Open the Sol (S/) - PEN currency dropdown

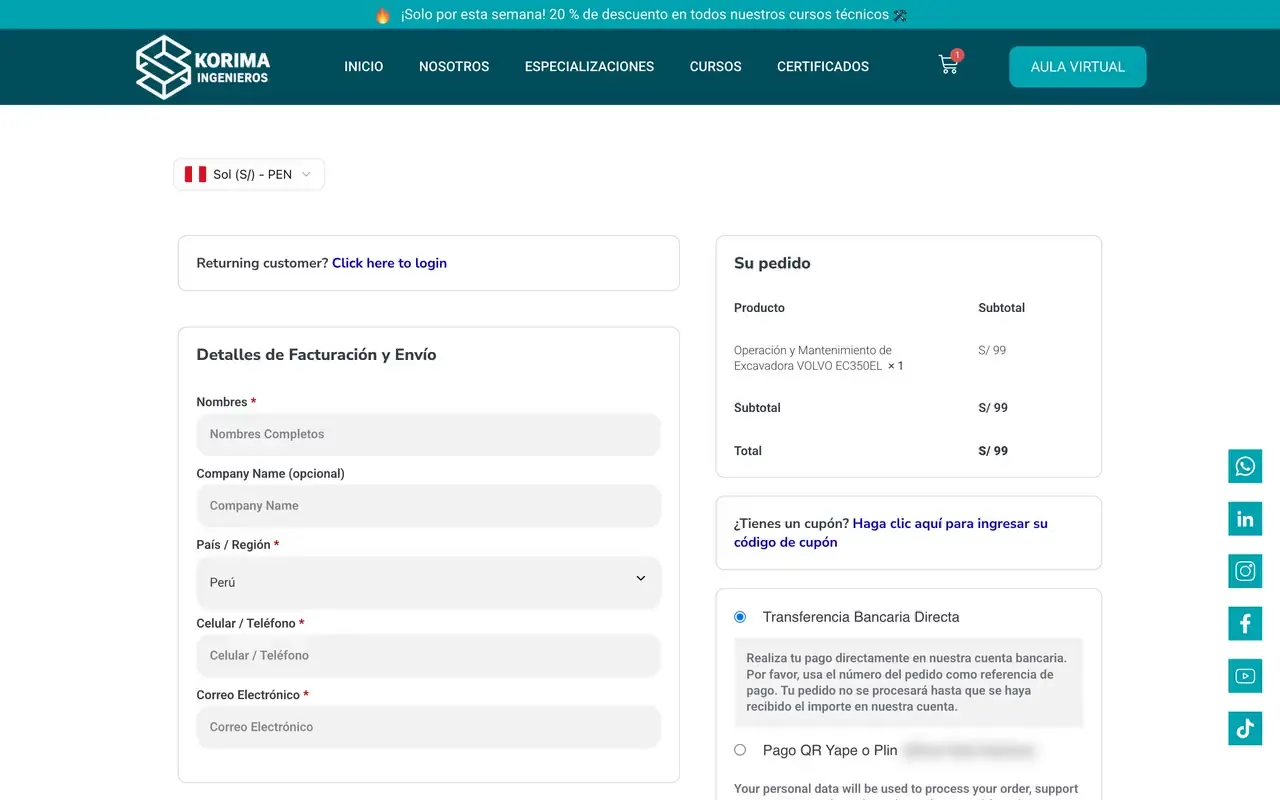[x=249, y=174]
